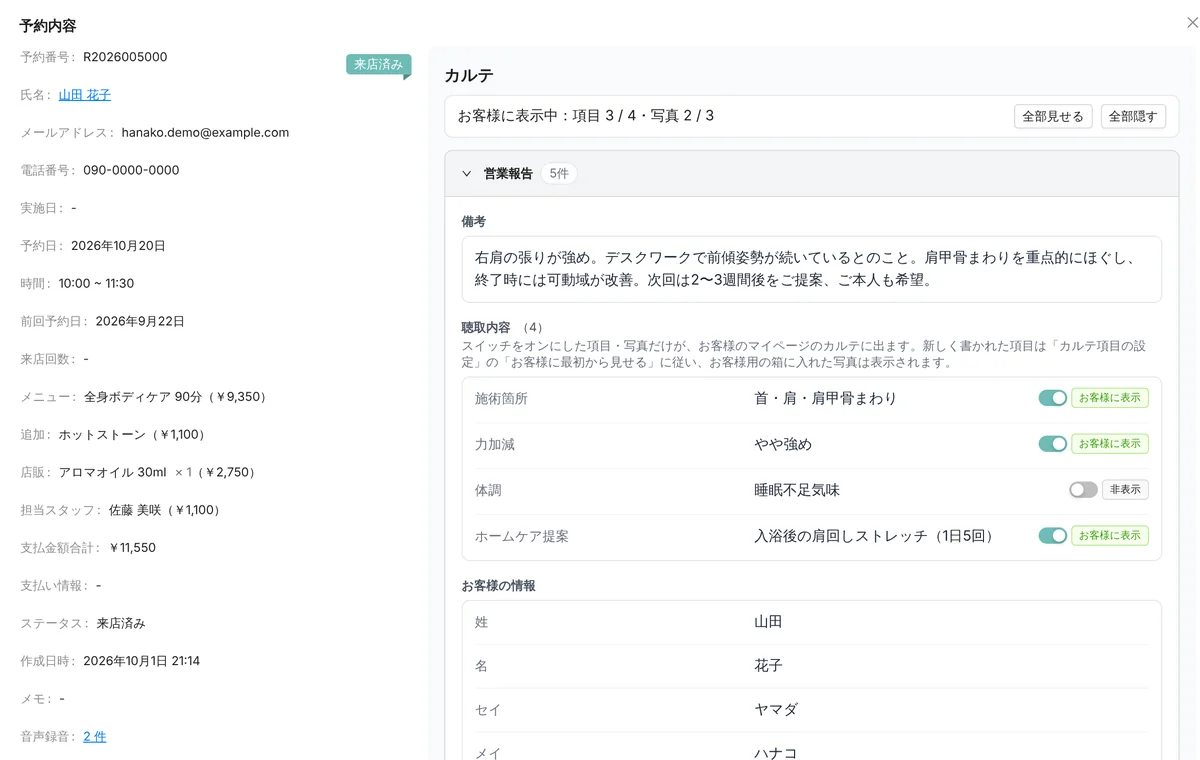Click the カルテ panel heading
Screen dimensions: 1200x760
click(x=469, y=76)
